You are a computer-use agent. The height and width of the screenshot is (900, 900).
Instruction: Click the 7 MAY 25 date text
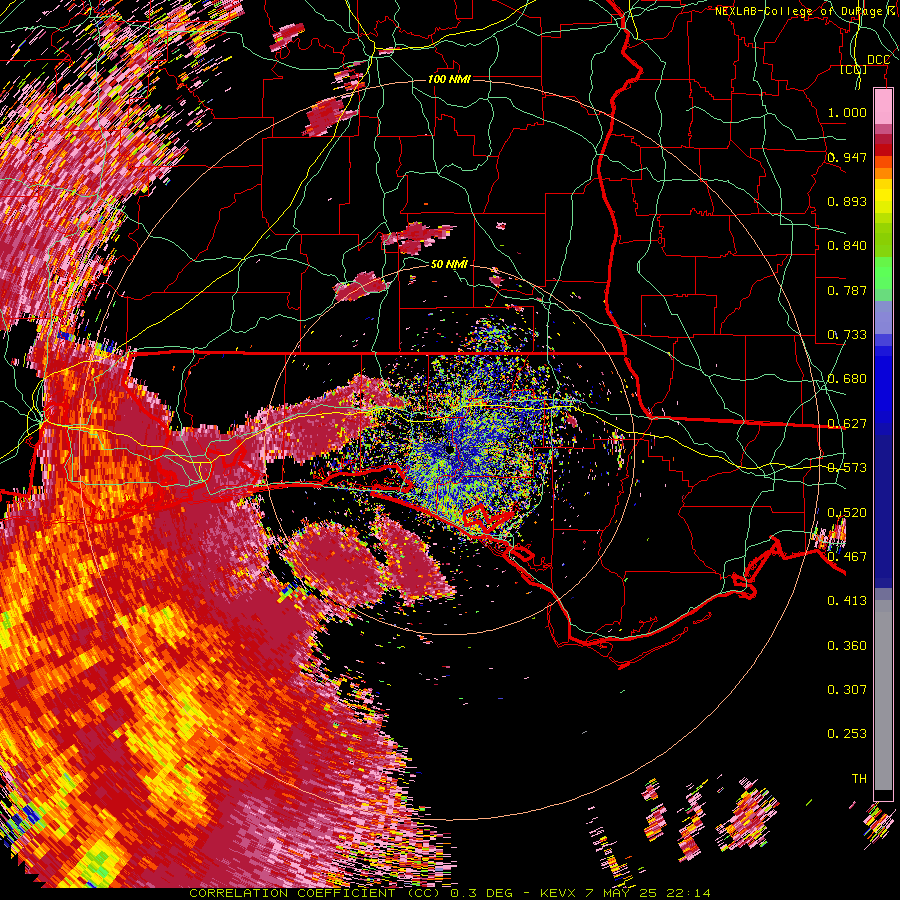(619, 893)
